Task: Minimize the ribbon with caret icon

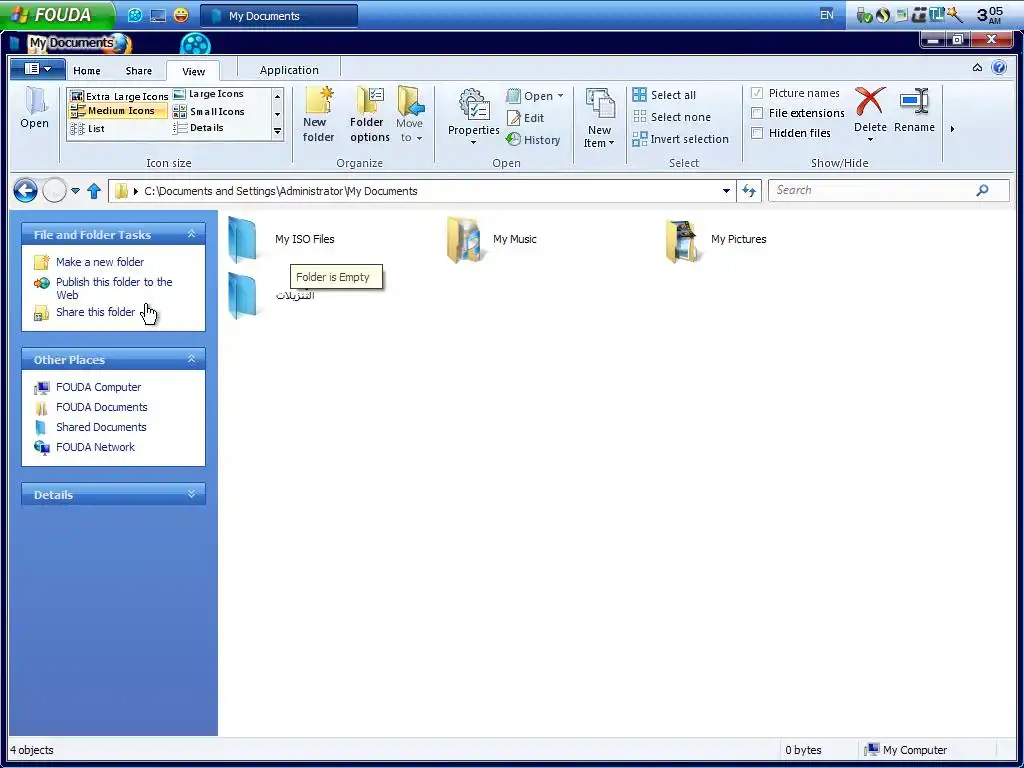Action: (977, 67)
